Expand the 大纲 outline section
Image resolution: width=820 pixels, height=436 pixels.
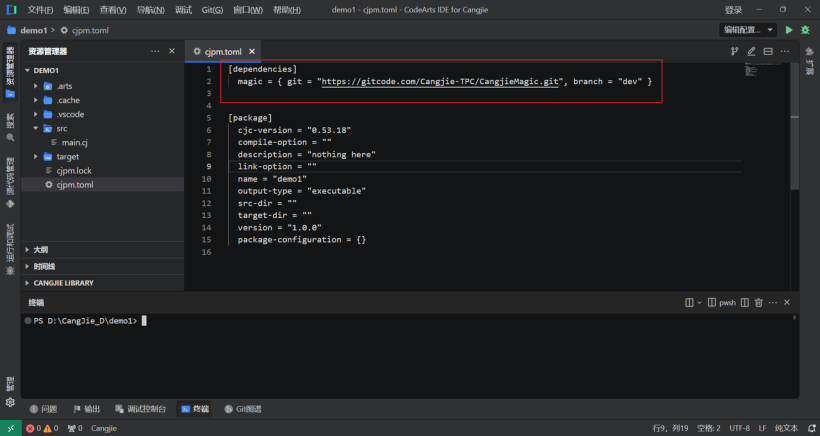click(102, 249)
